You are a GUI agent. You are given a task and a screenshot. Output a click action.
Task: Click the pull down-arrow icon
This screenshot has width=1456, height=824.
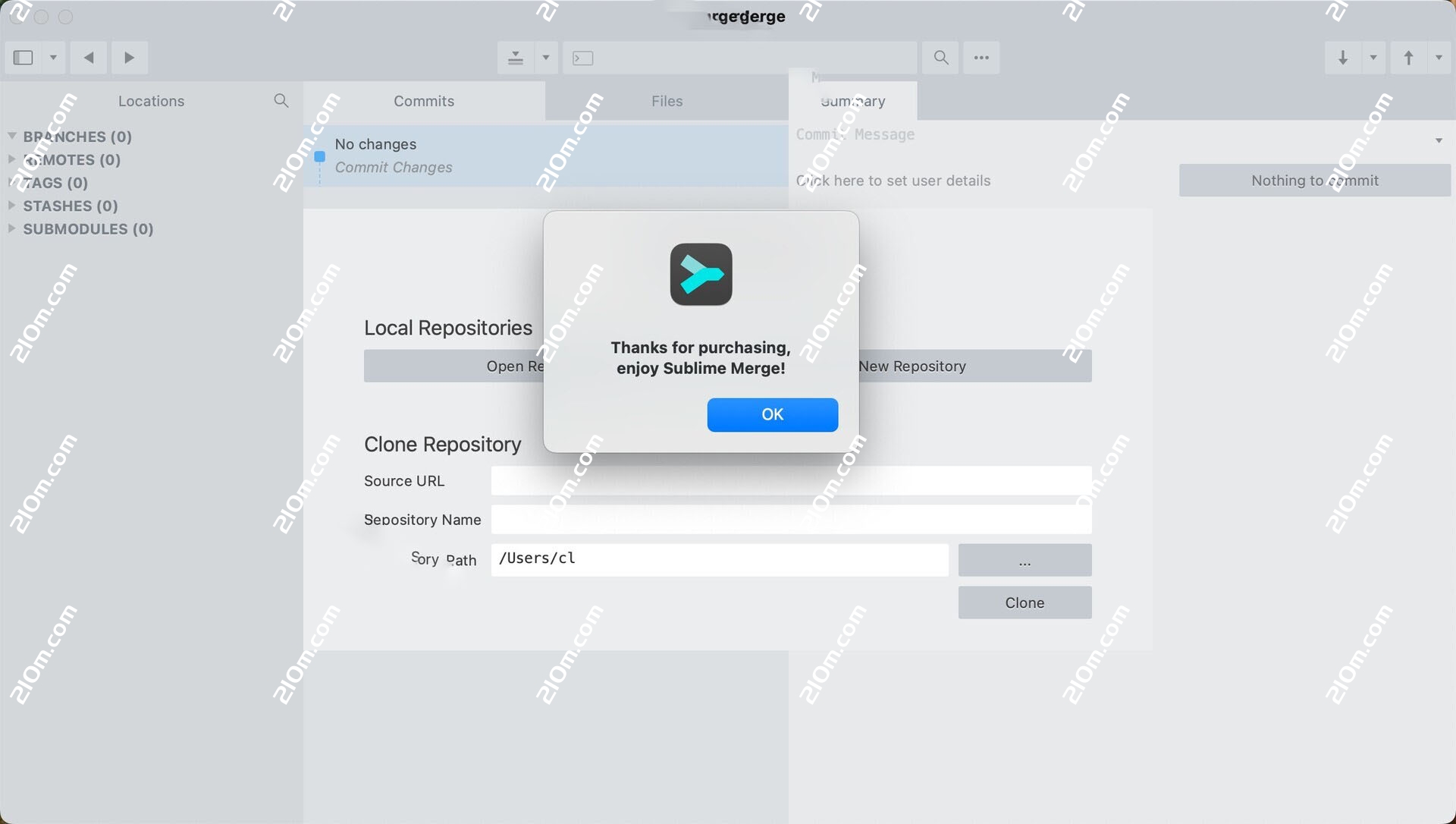(x=1342, y=58)
